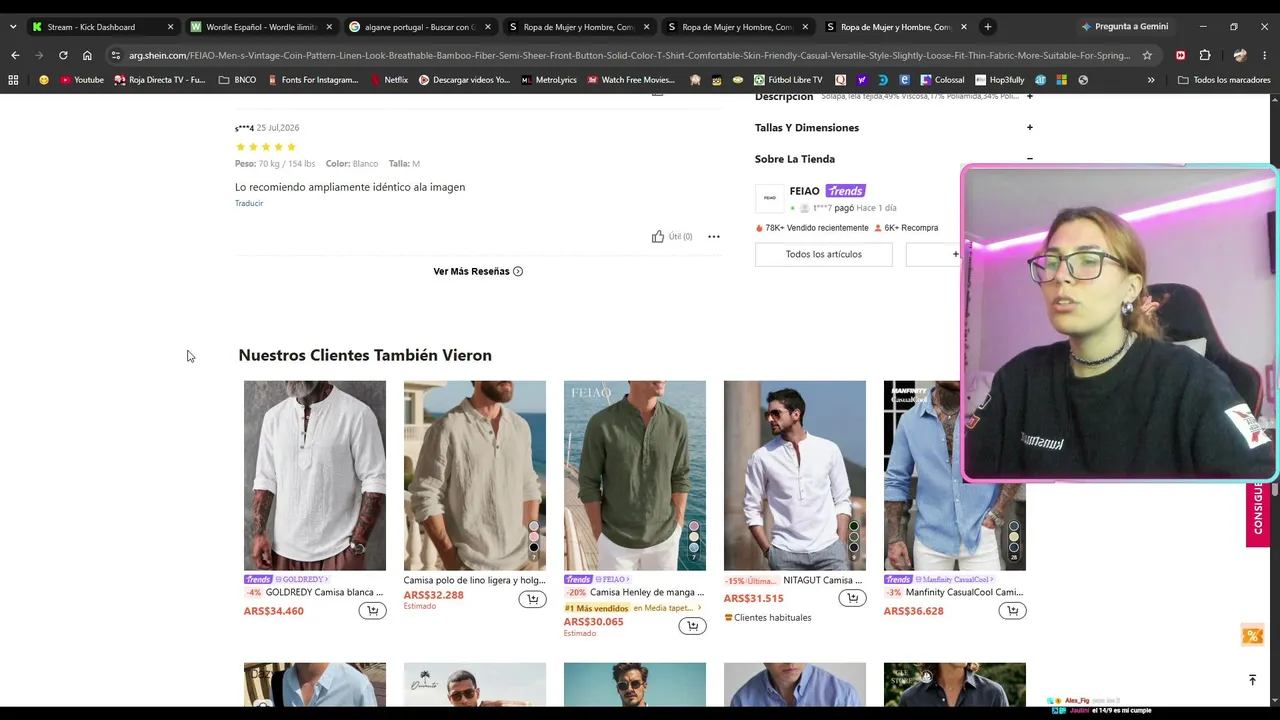Image resolution: width=1280 pixels, height=720 pixels.
Task: Close the Wordle Español tab
Action: point(329,27)
